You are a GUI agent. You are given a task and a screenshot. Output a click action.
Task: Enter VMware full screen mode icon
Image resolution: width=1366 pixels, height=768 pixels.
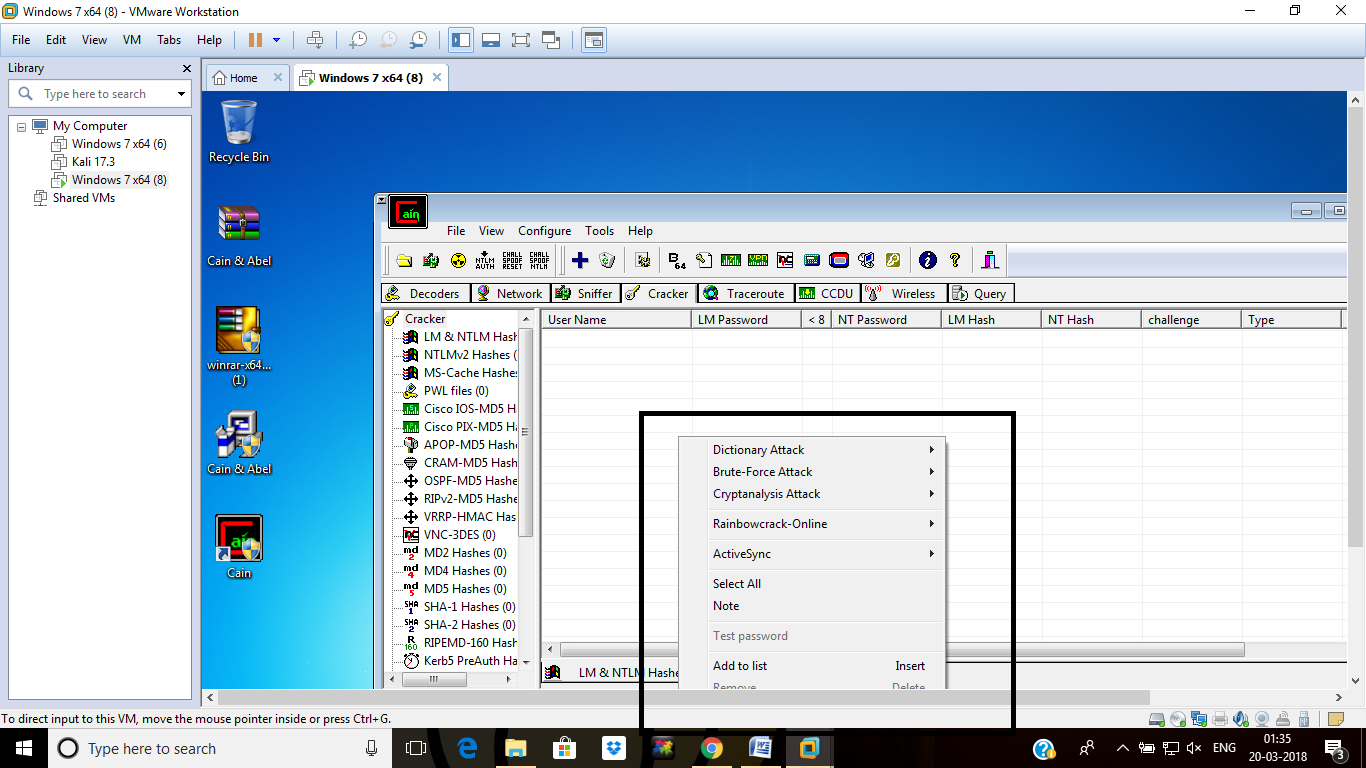coord(520,40)
